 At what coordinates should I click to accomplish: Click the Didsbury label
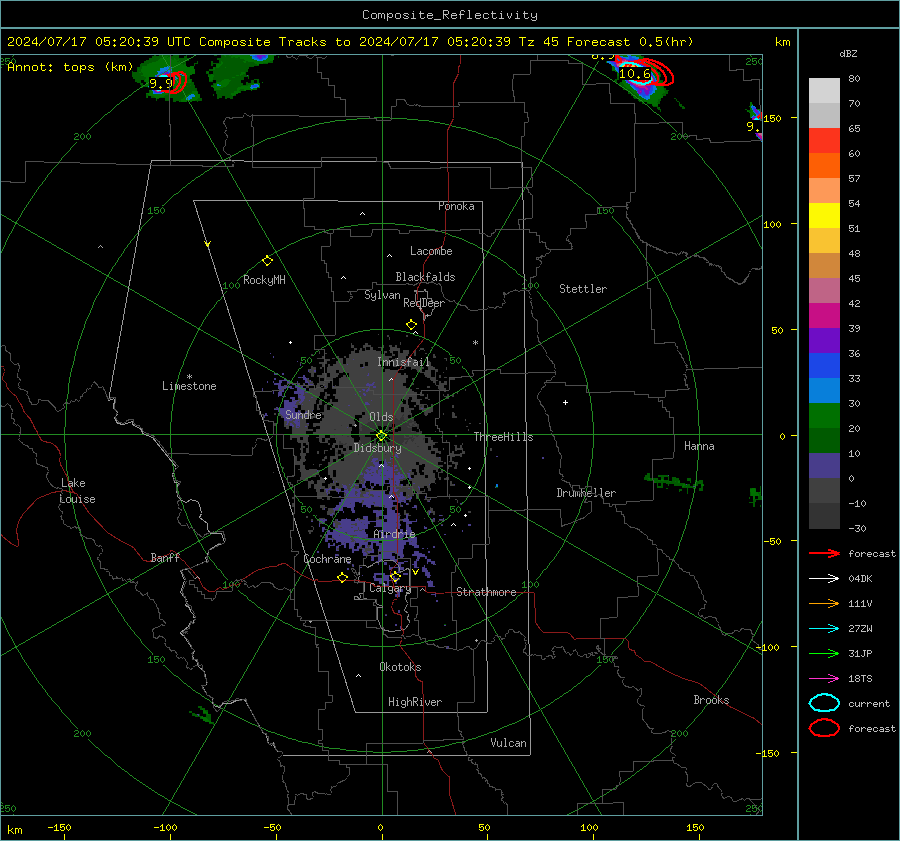(377, 448)
